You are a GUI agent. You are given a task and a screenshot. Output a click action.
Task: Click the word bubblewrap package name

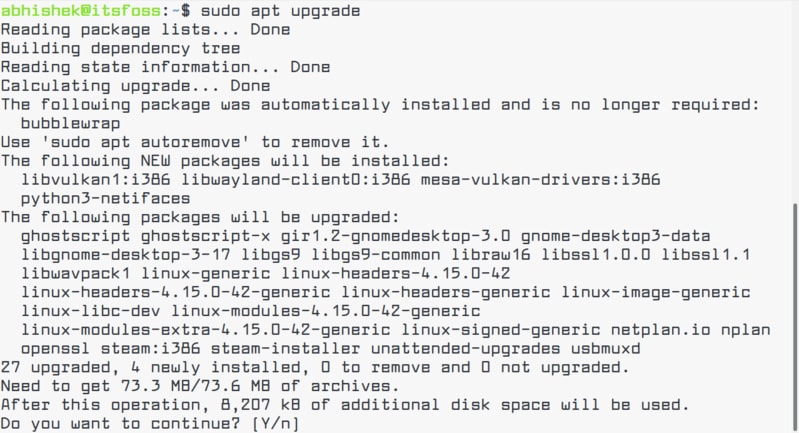pos(70,123)
